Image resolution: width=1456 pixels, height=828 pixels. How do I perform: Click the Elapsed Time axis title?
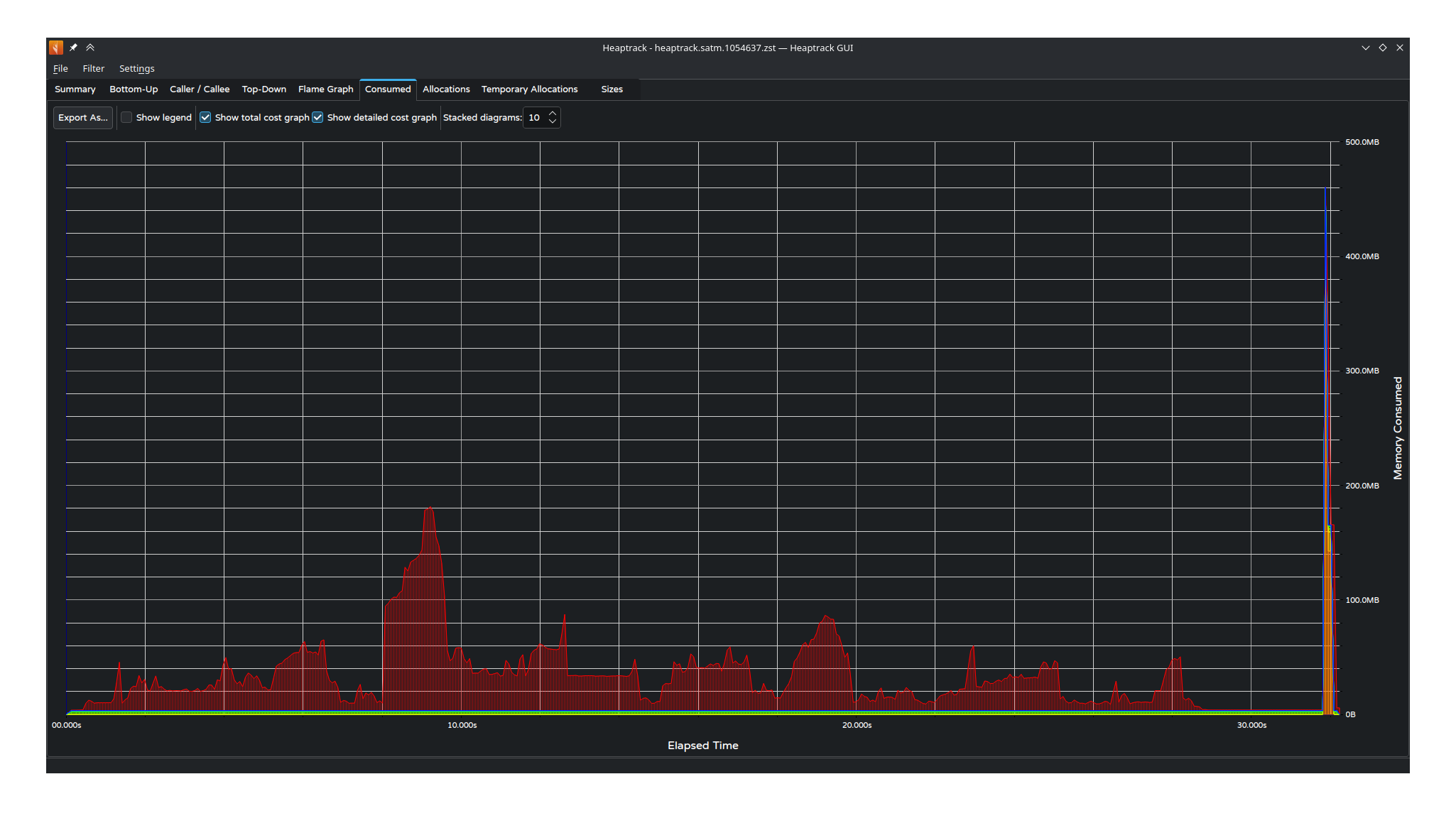[703, 745]
